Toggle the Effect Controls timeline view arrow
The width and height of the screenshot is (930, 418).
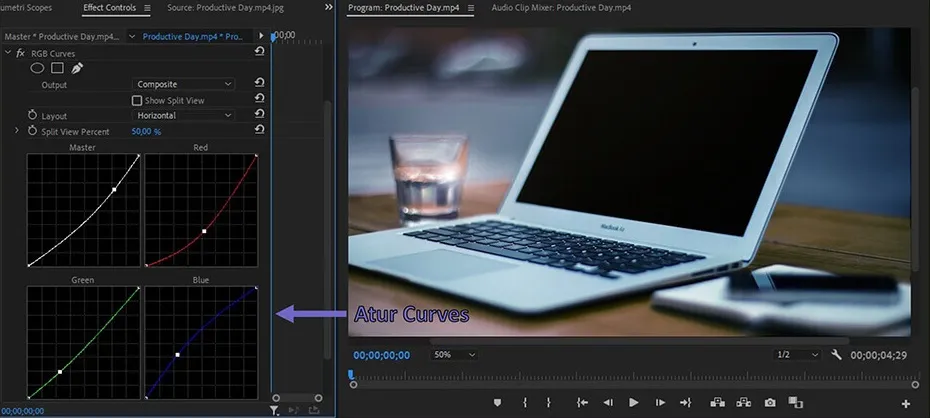[261, 36]
